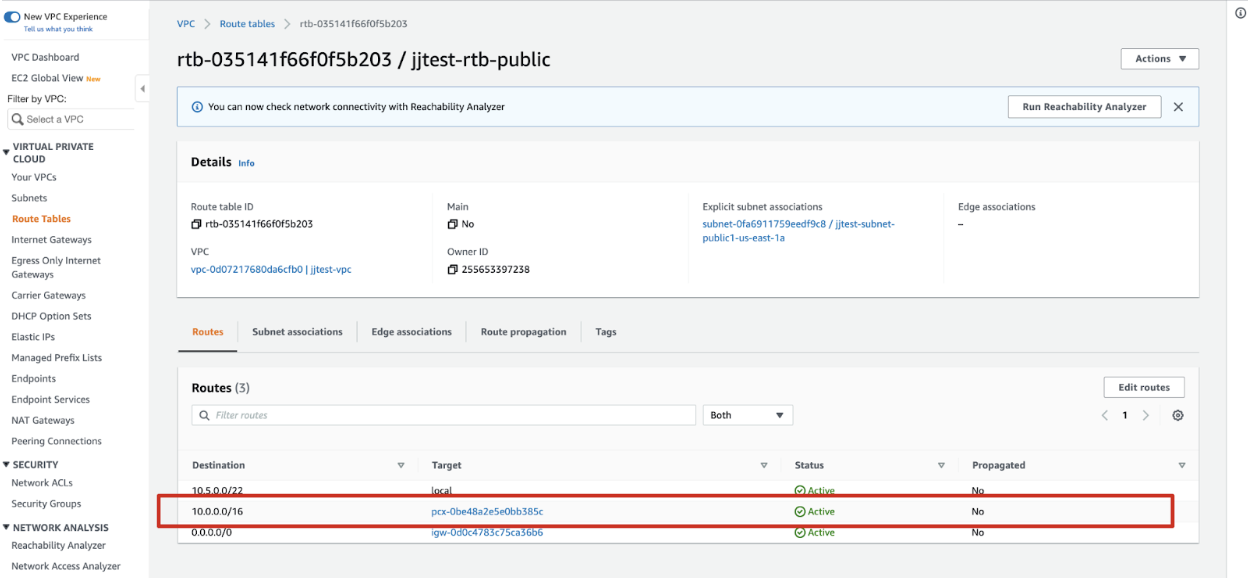1248x578 pixels.
Task: Sort routes by Status column arrow
Action: tap(941, 465)
